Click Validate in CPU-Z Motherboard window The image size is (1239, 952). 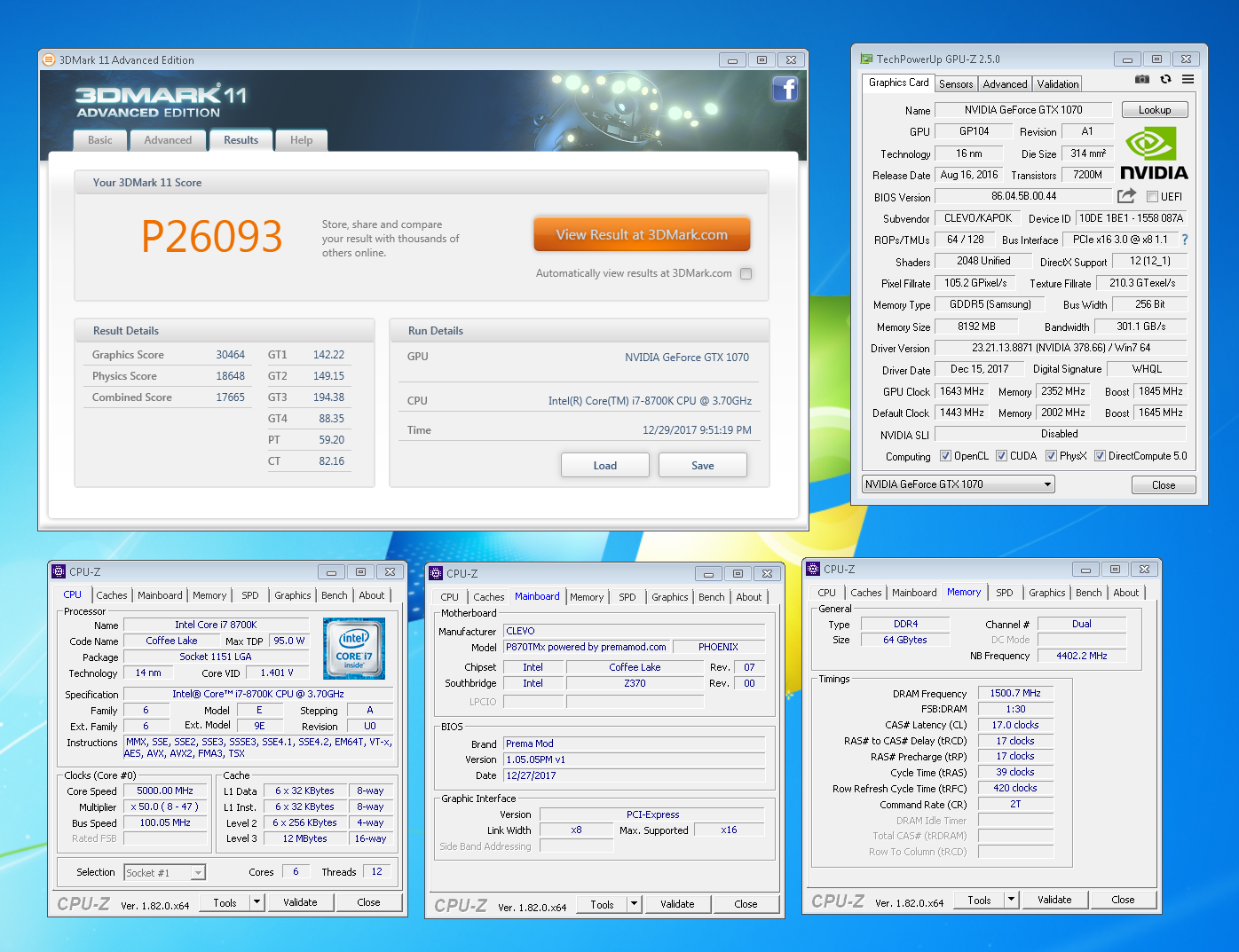pos(677,904)
